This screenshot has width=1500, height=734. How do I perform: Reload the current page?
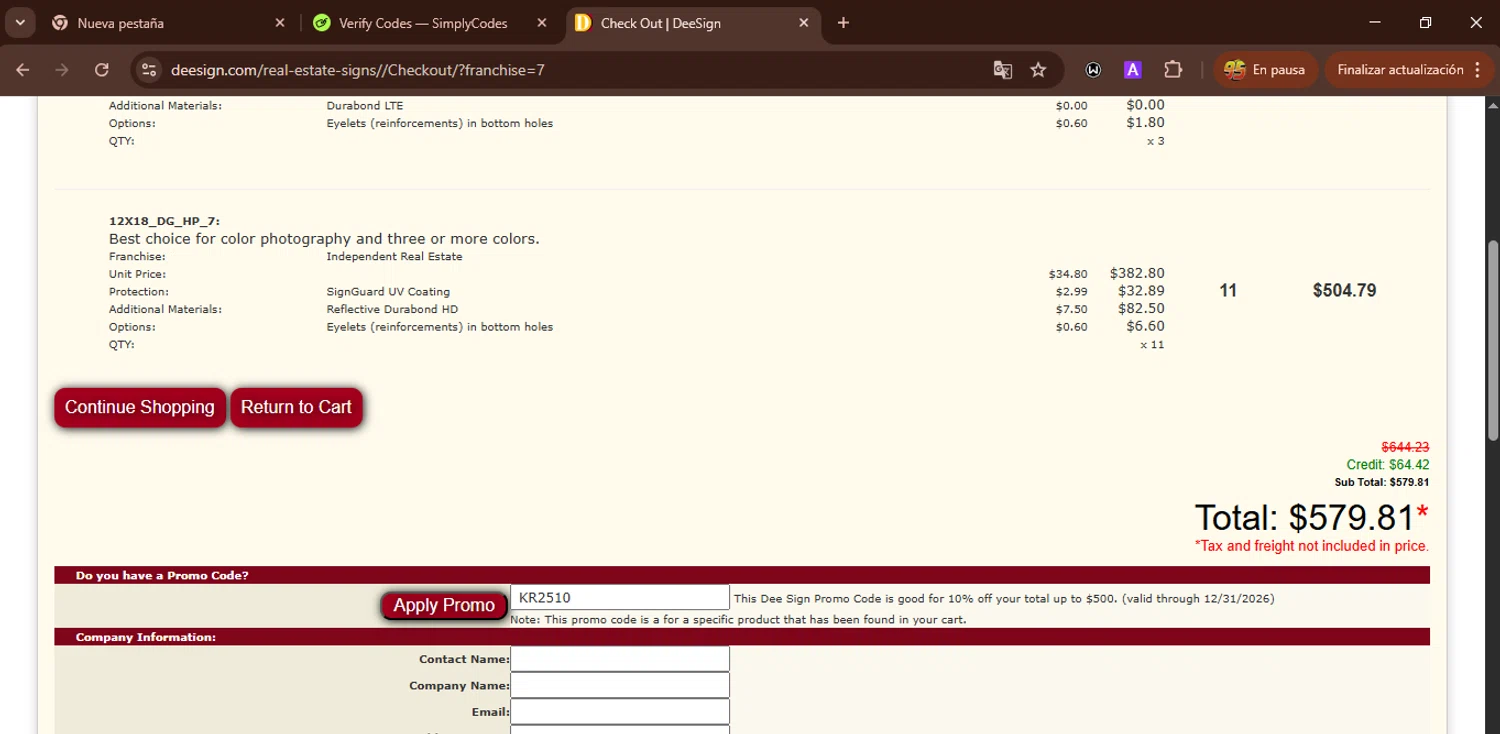pos(101,70)
